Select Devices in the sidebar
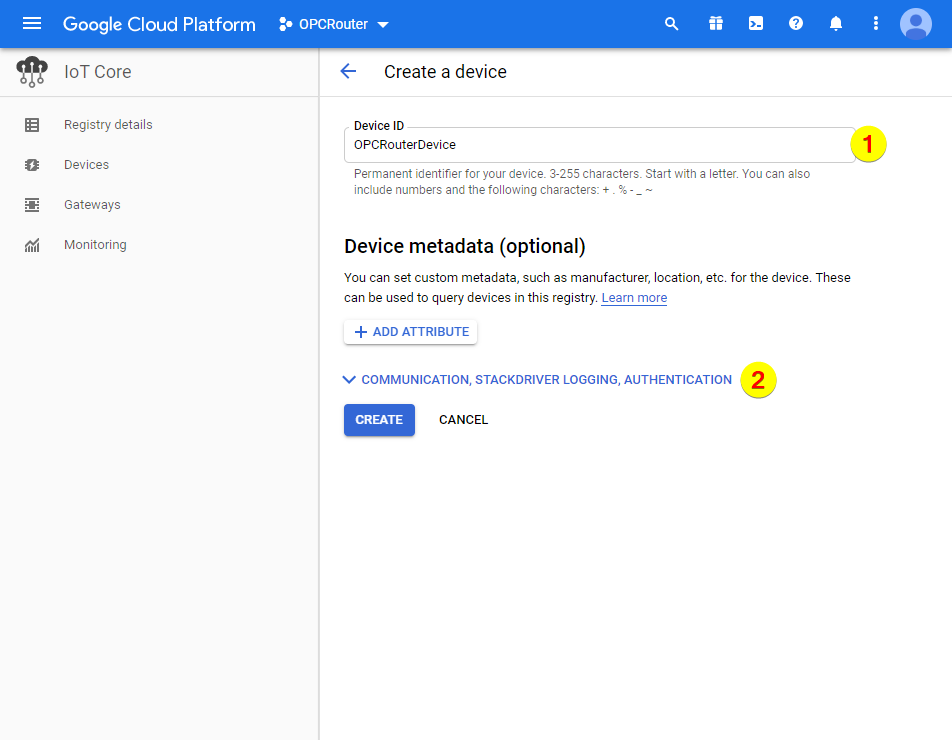Image resolution: width=952 pixels, height=740 pixels. 86,165
